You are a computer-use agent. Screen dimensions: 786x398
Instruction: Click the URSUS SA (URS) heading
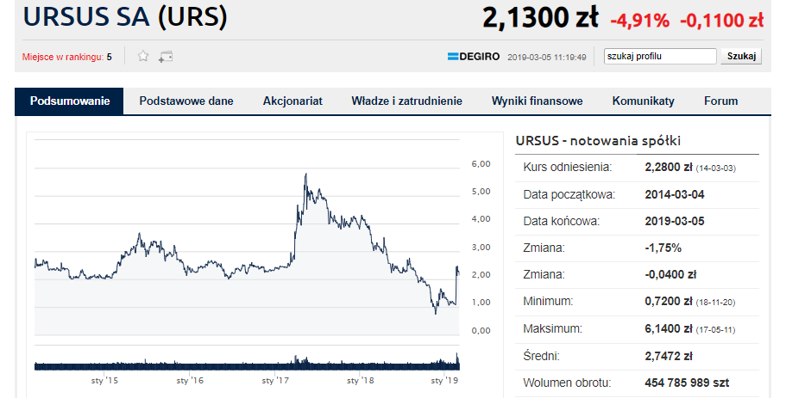pyautogui.click(x=125, y=17)
